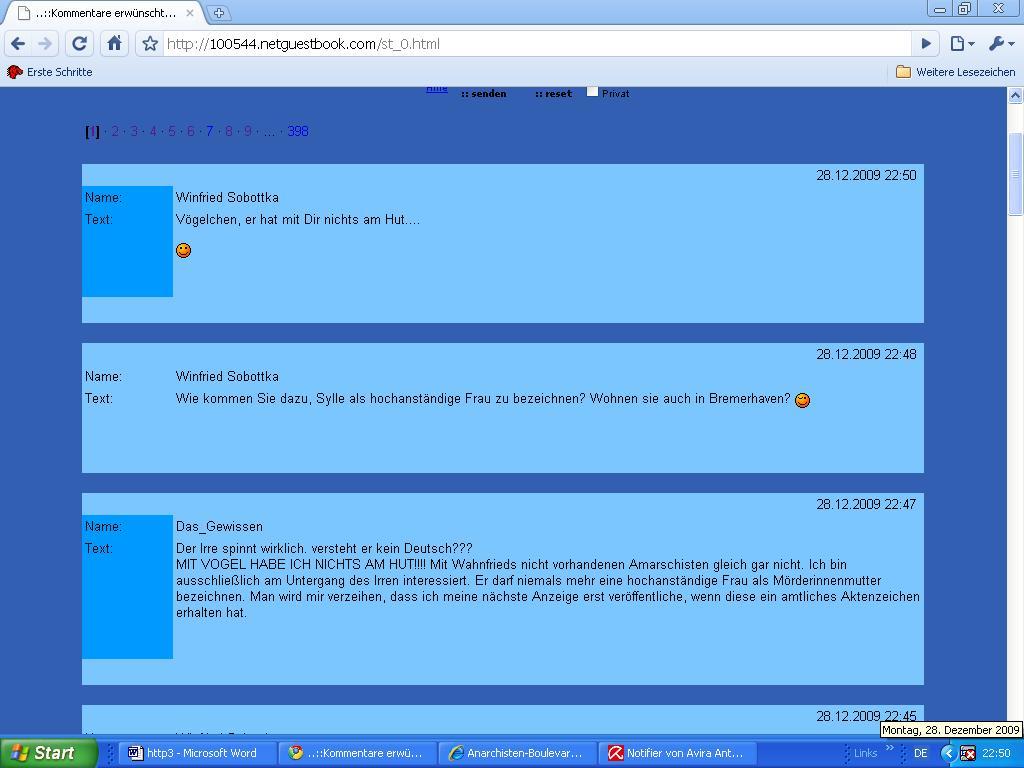Switch to Notifier von Avira taskbar button
Screen dimensions: 1024x768
coord(677,753)
